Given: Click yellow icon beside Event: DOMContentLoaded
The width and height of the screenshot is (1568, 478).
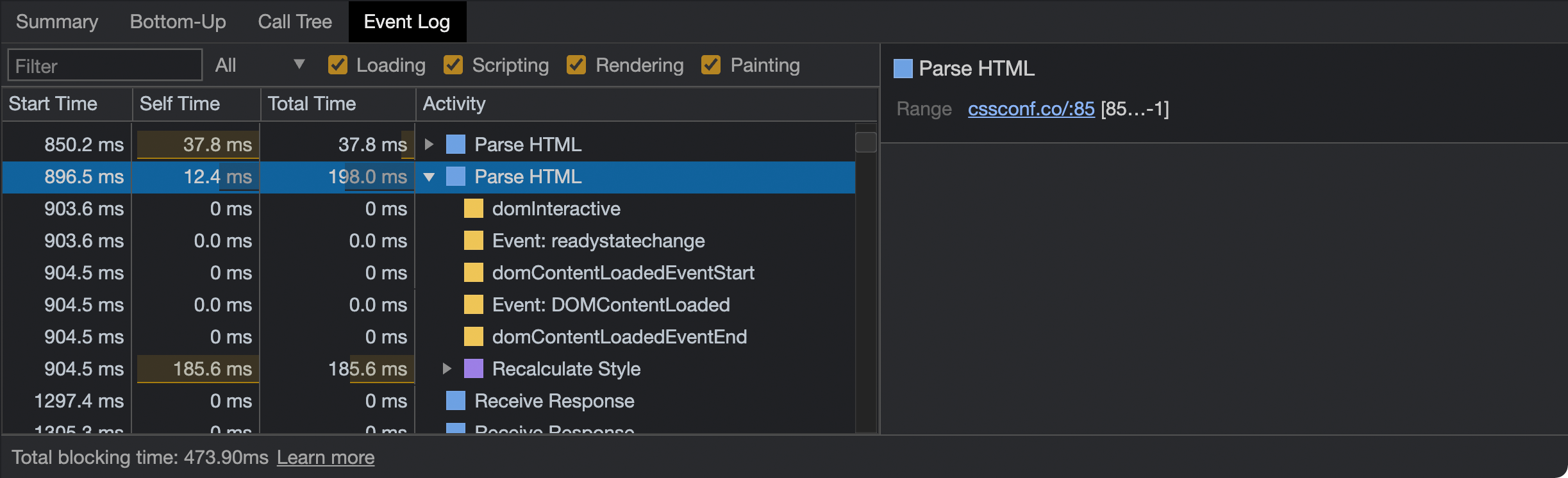Looking at the screenshot, I should (x=474, y=305).
